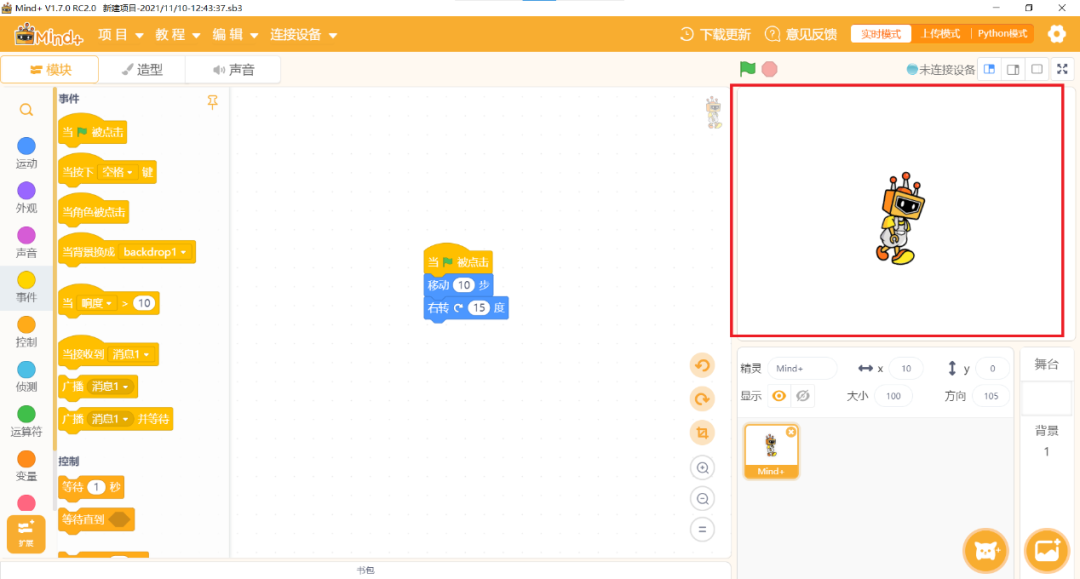1080x579 pixels.
Task: Open the 编辑 edit menu
Action: point(235,34)
